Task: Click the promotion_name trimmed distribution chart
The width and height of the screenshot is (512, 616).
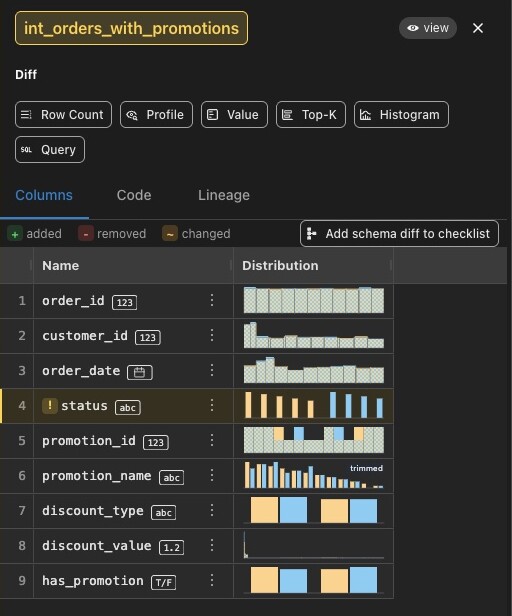Action: point(314,475)
